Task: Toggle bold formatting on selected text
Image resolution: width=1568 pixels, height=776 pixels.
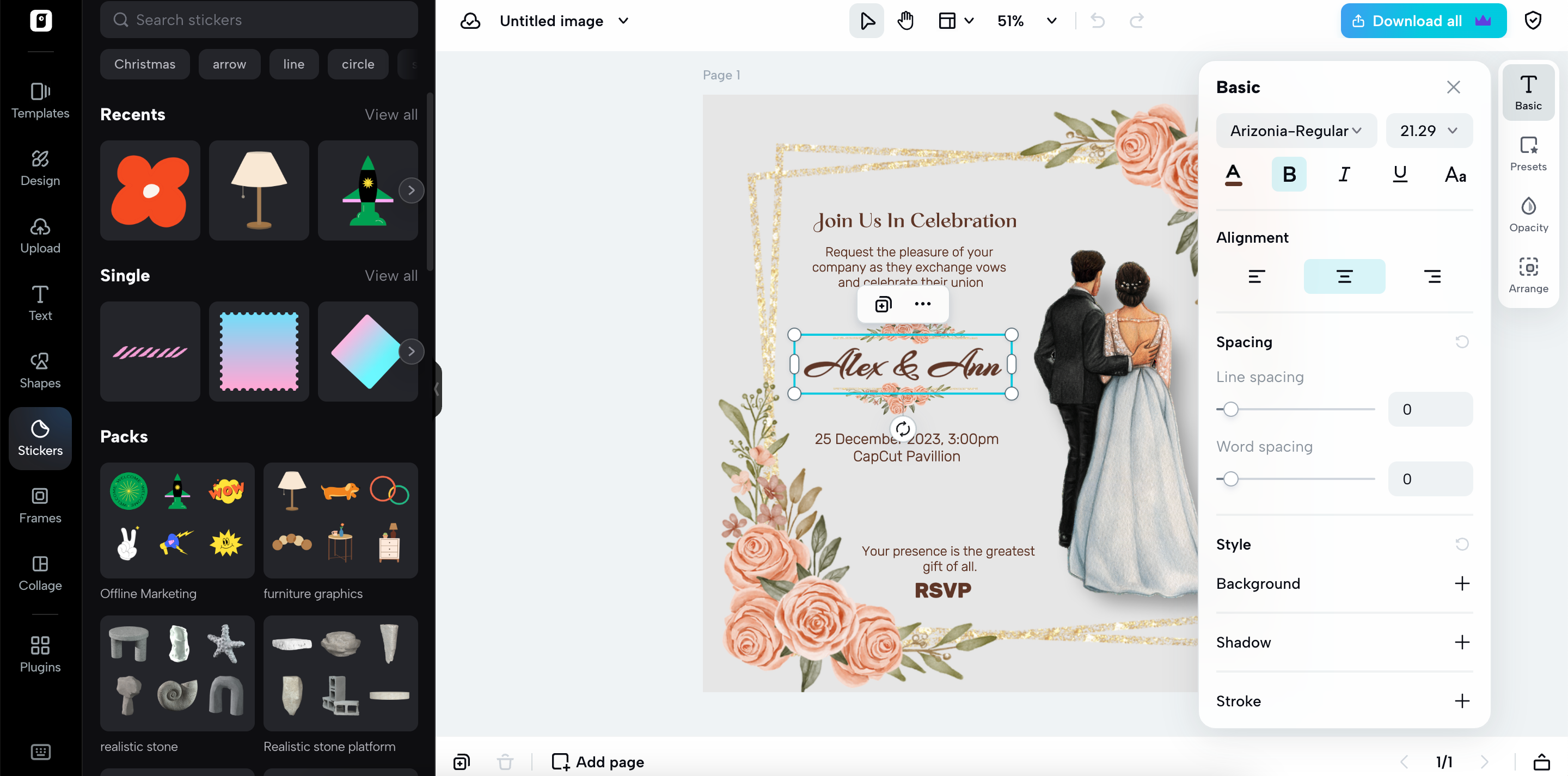Action: pyautogui.click(x=1289, y=174)
